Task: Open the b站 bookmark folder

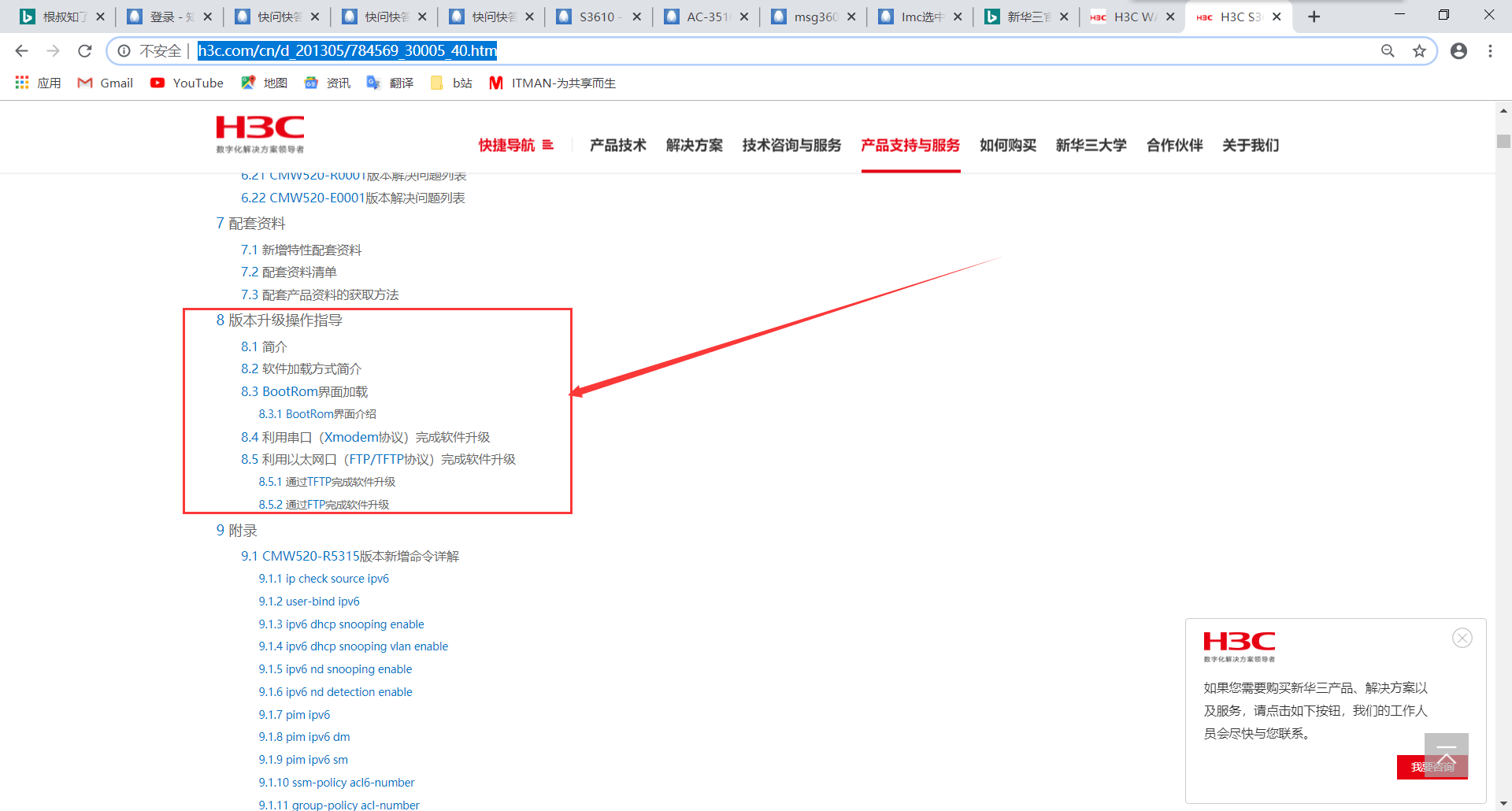Action: coord(451,83)
